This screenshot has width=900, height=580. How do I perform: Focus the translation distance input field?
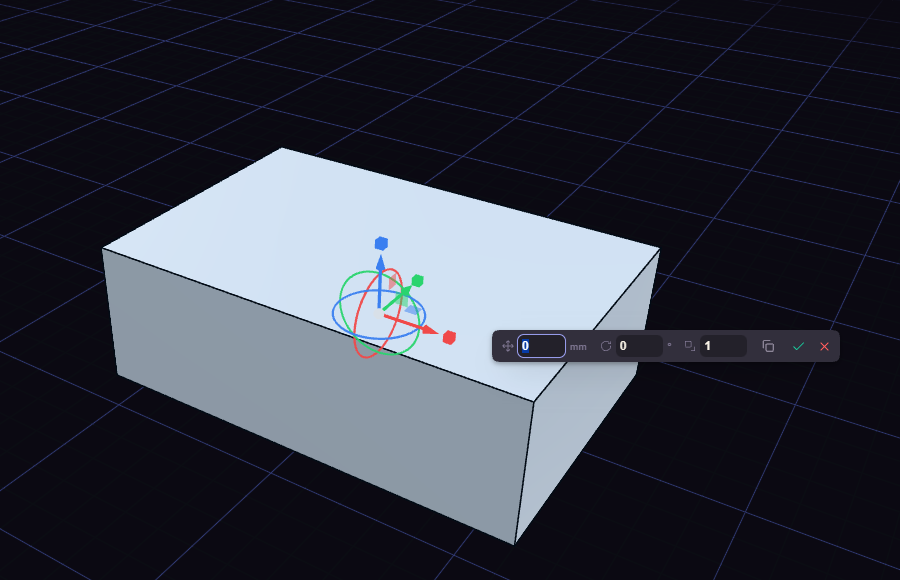(x=541, y=346)
